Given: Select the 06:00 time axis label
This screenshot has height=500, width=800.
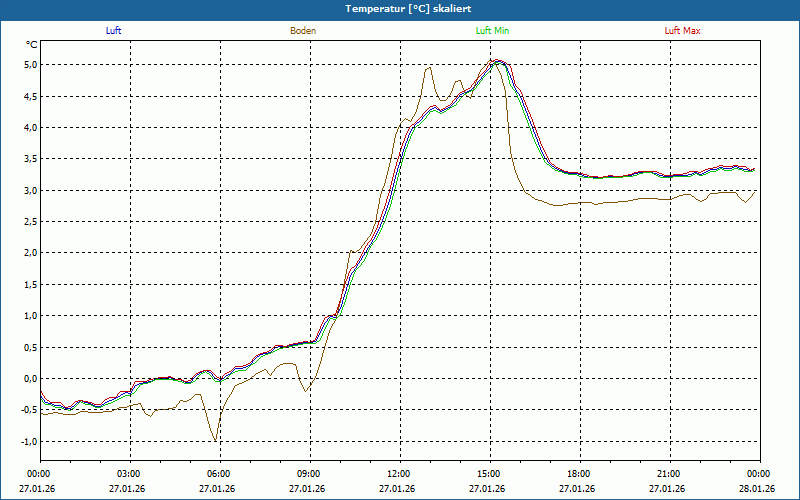Looking at the screenshot, I should point(219,474).
